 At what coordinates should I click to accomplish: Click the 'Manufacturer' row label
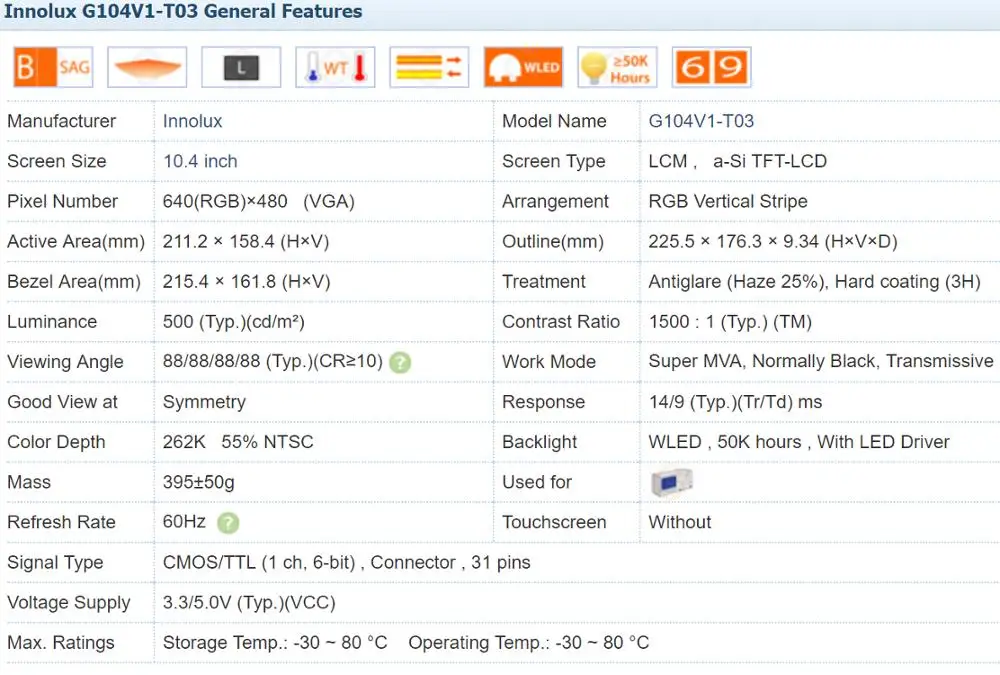(61, 121)
